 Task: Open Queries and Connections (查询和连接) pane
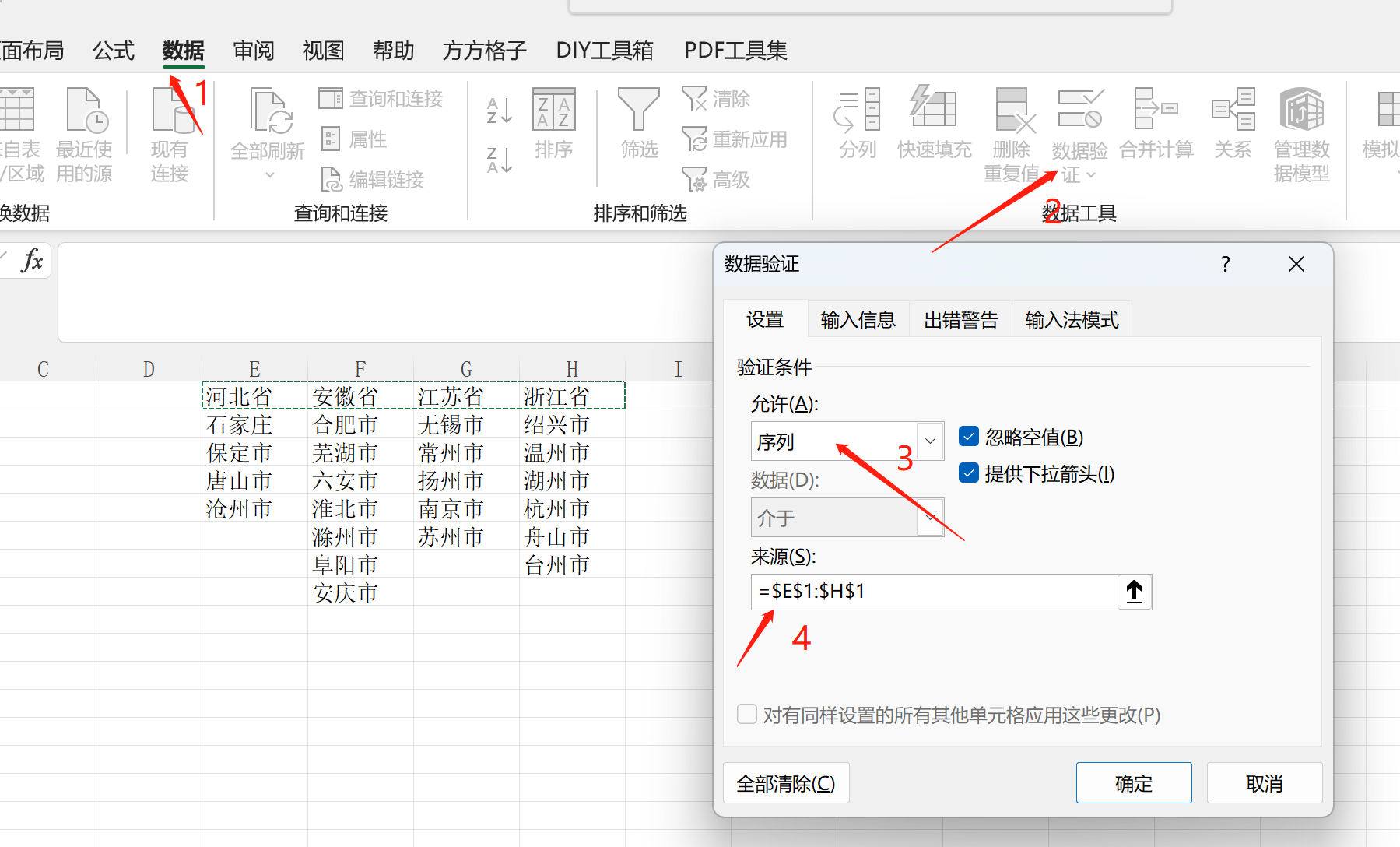point(381,99)
